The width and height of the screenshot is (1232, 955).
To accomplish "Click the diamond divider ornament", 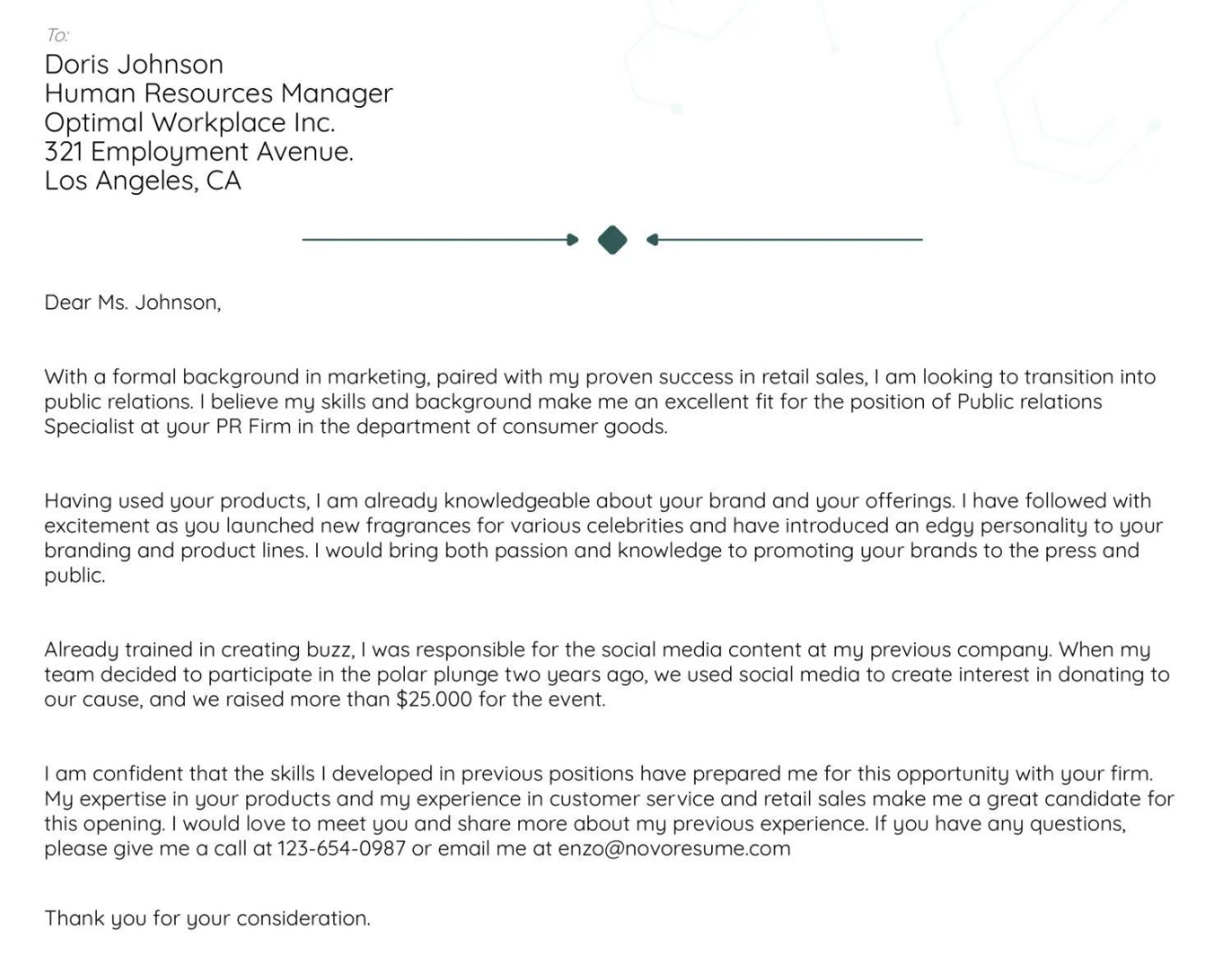I will coord(612,240).
